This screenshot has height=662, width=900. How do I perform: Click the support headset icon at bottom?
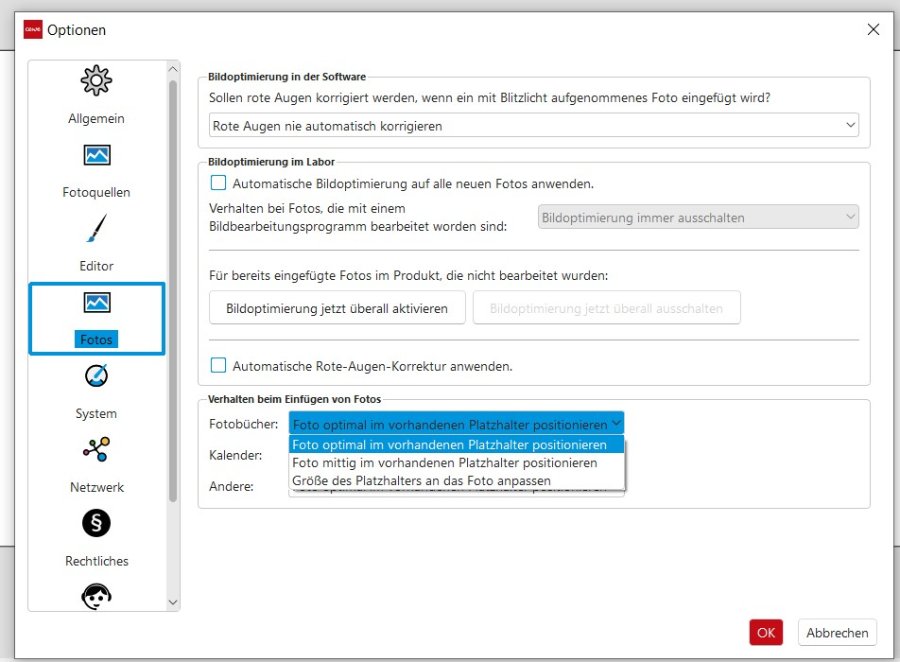[x=96, y=596]
